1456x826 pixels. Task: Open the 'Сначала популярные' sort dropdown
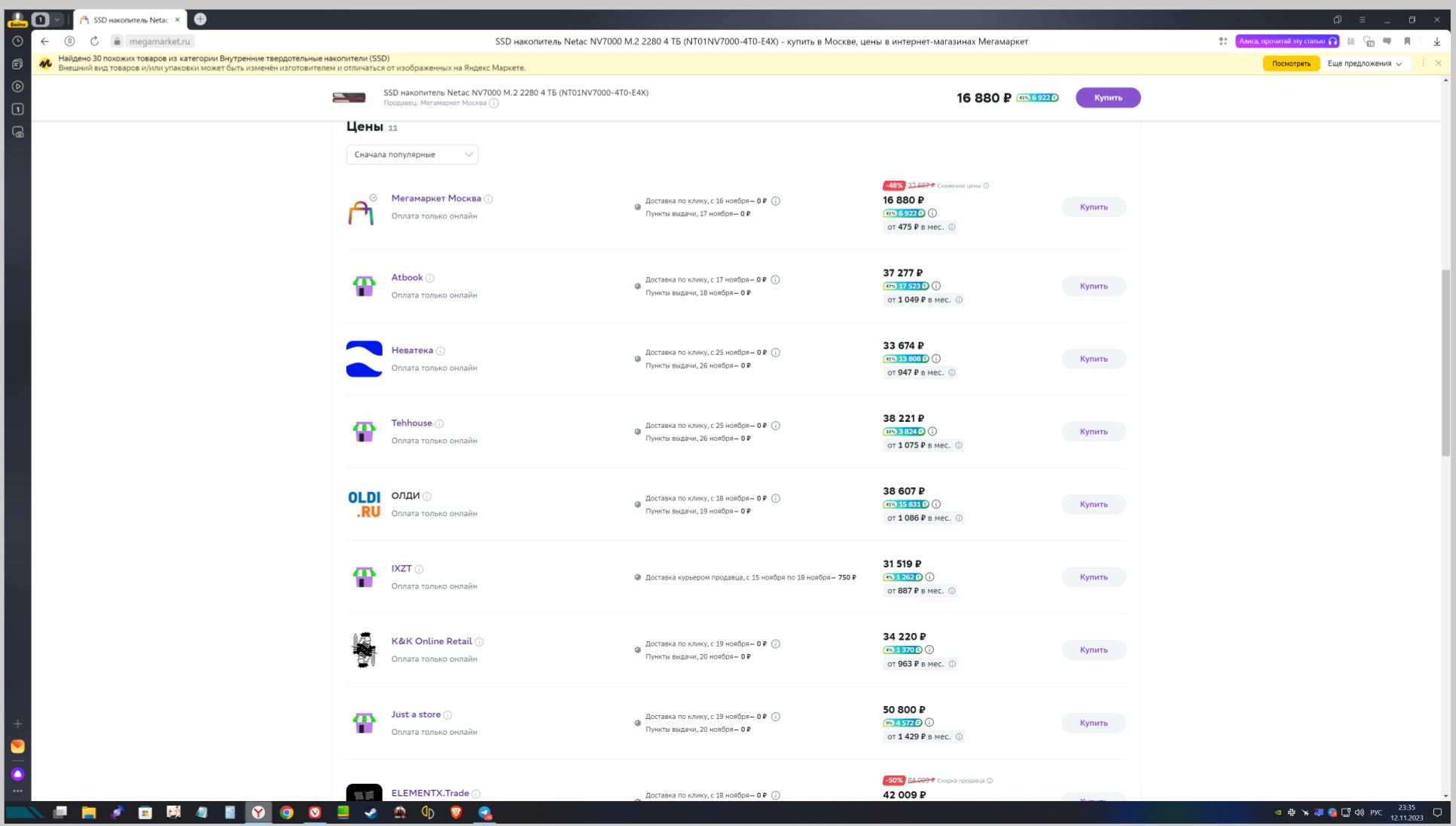coord(412,154)
